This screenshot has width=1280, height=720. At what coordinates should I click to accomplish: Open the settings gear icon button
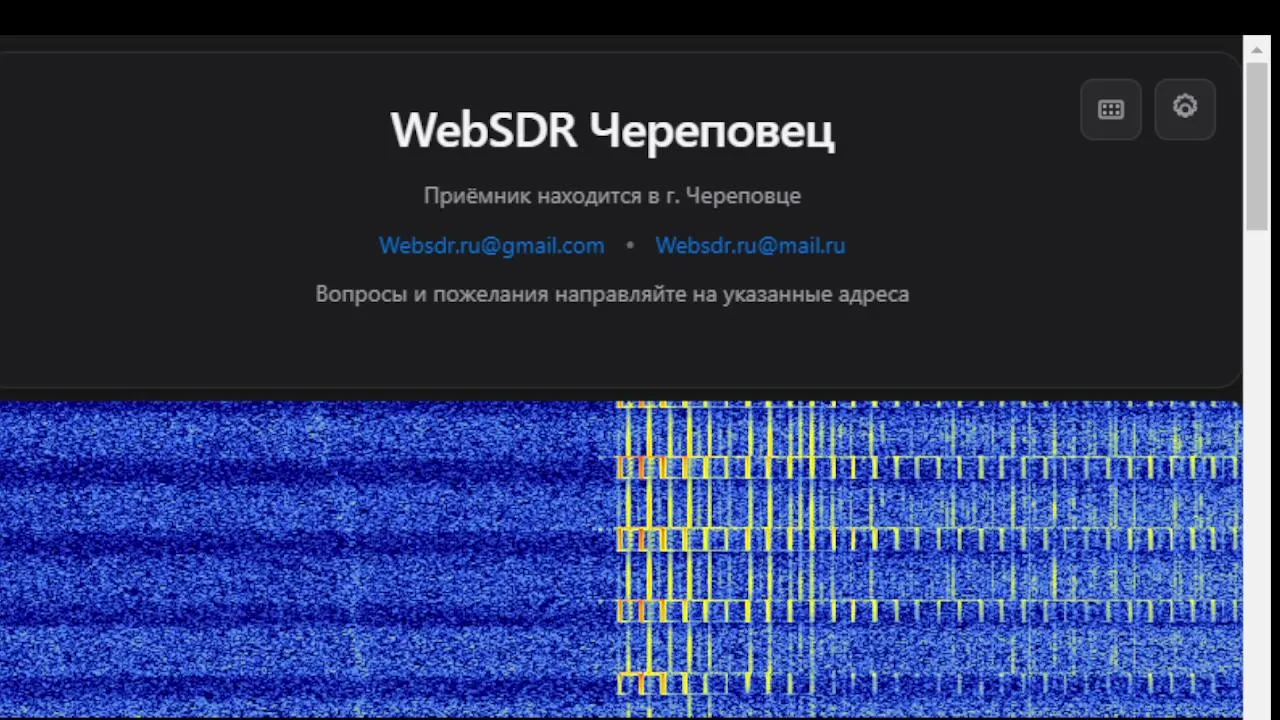click(x=1185, y=109)
